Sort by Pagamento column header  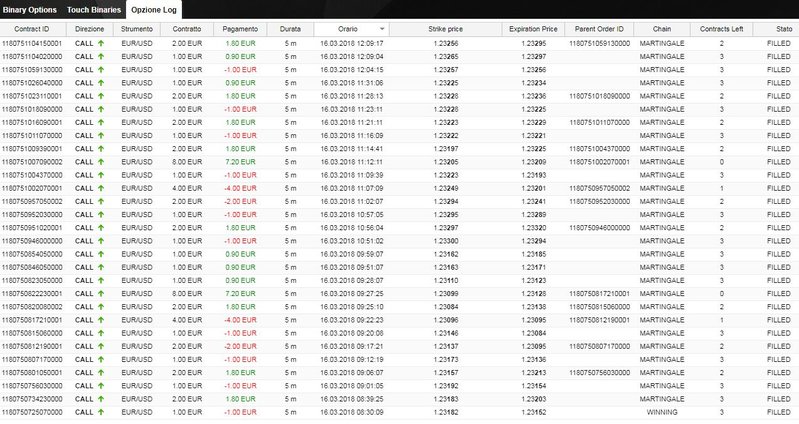point(240,29)
